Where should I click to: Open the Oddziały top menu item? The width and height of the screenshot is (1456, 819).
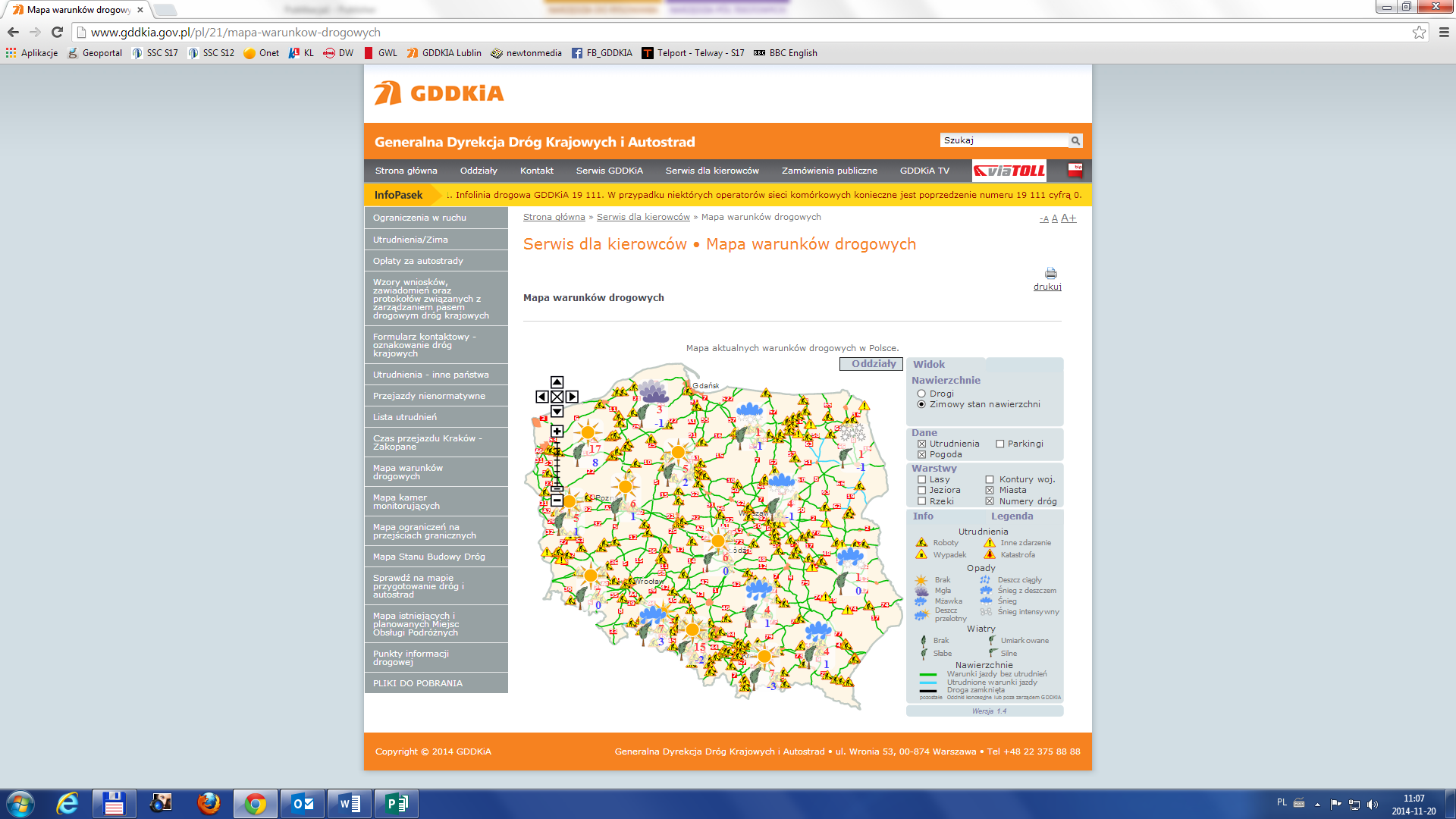[x=479, y=171]
